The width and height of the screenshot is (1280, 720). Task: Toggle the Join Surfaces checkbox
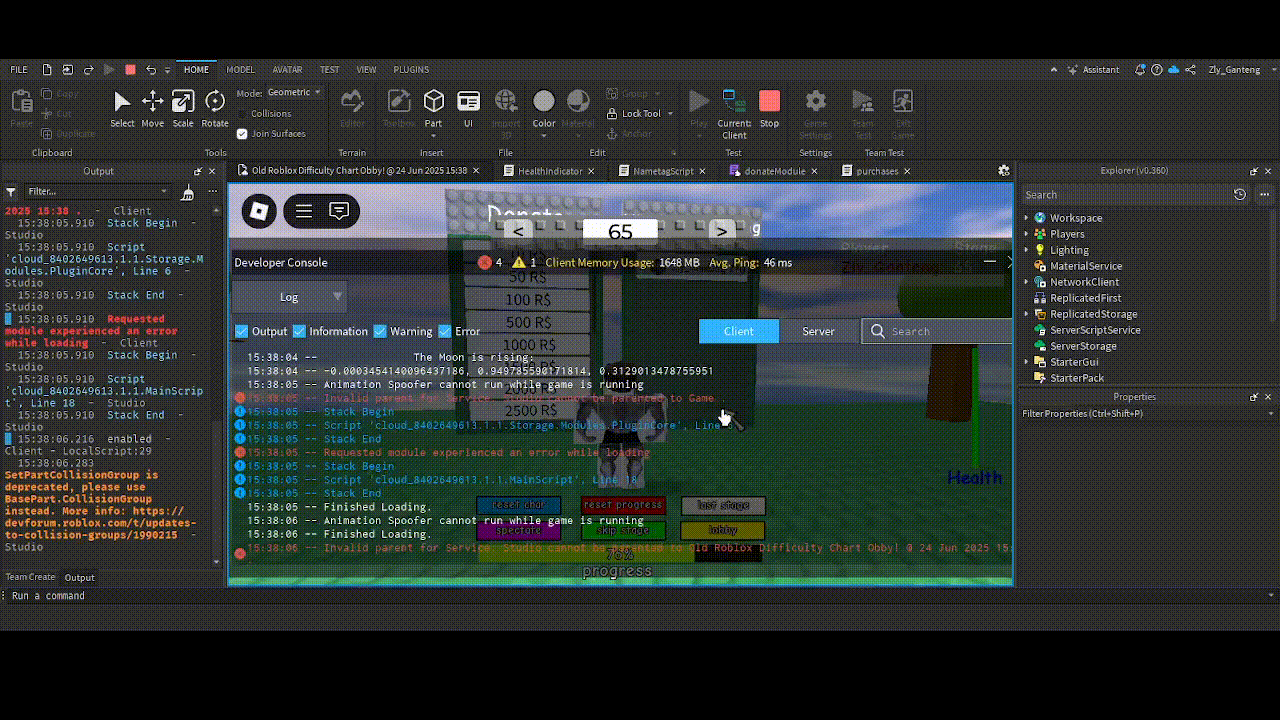(242, 134)
